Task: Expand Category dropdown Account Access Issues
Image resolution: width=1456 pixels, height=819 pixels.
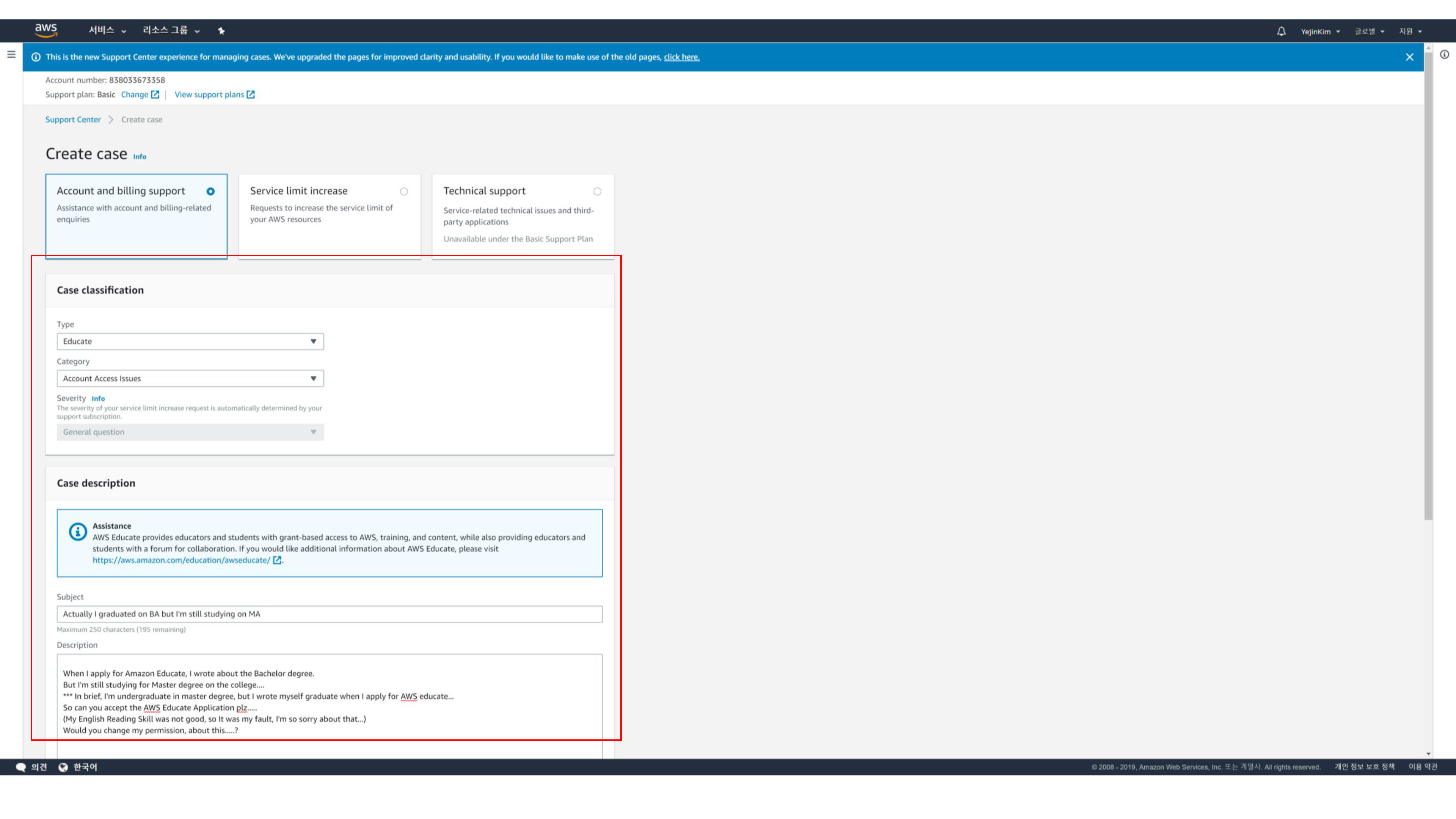Action: point(190,379)
